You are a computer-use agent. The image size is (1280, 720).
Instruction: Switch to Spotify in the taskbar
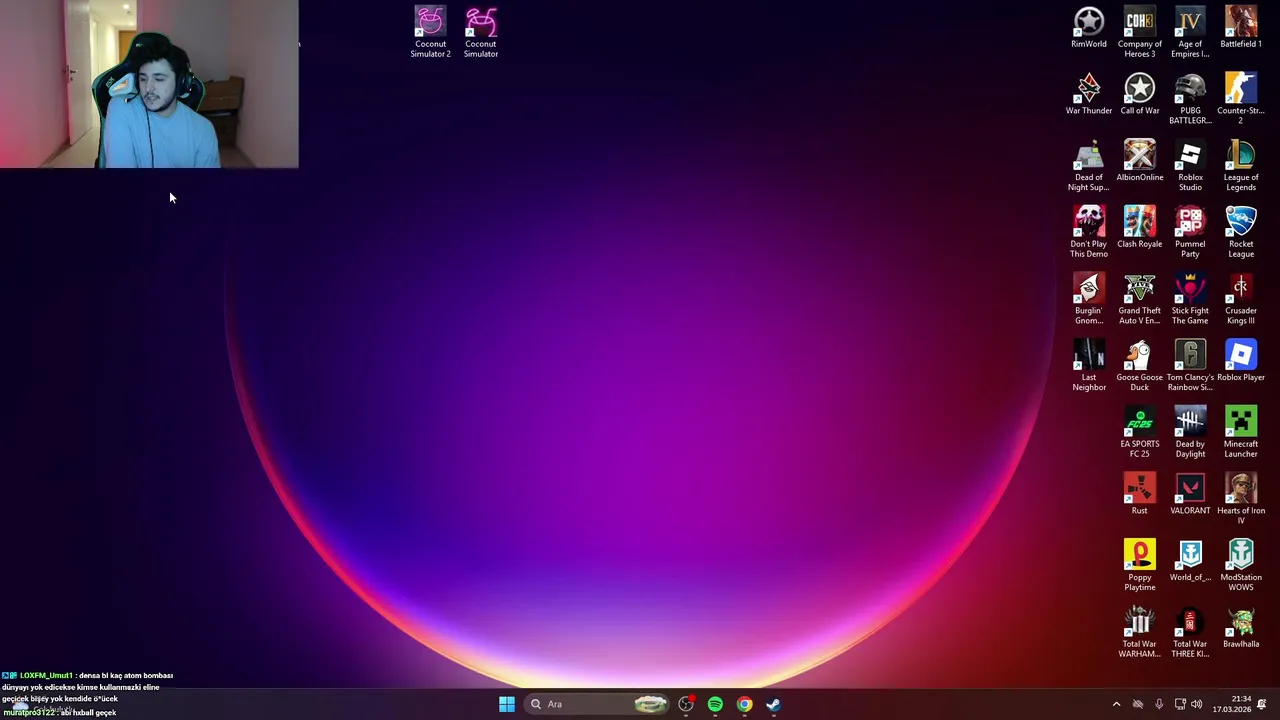pos(715,704)
